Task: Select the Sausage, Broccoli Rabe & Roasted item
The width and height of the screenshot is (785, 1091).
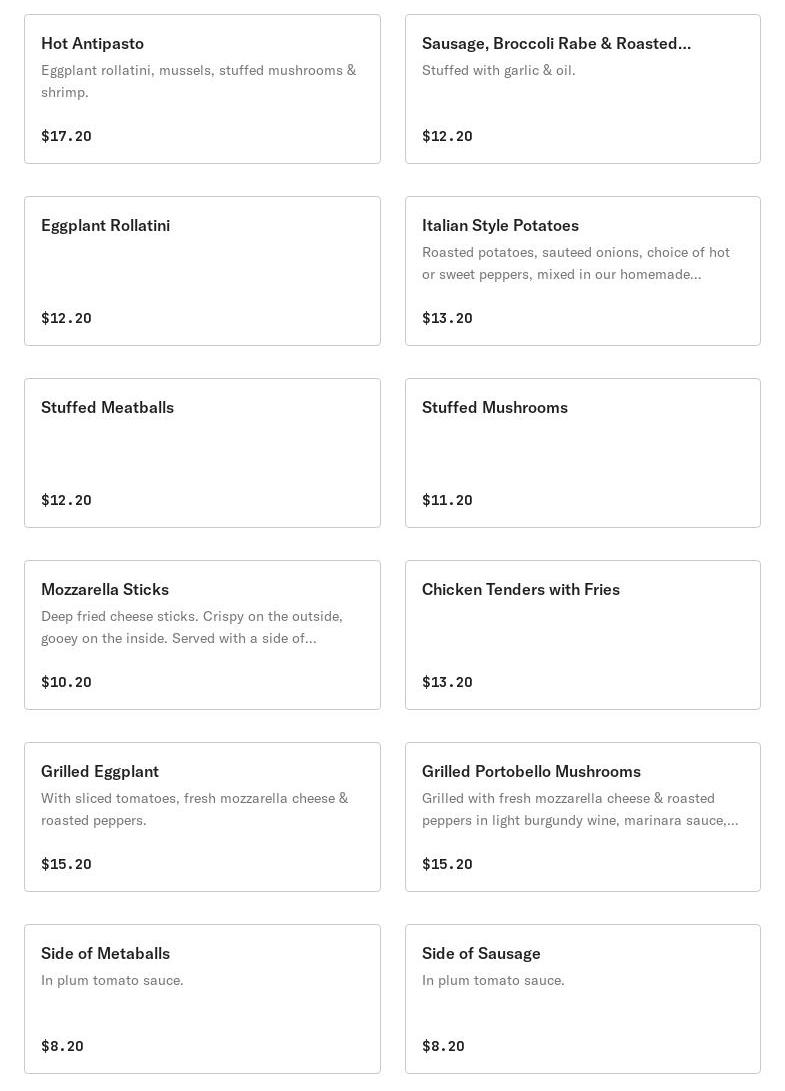Action: [x=555, y=43]
